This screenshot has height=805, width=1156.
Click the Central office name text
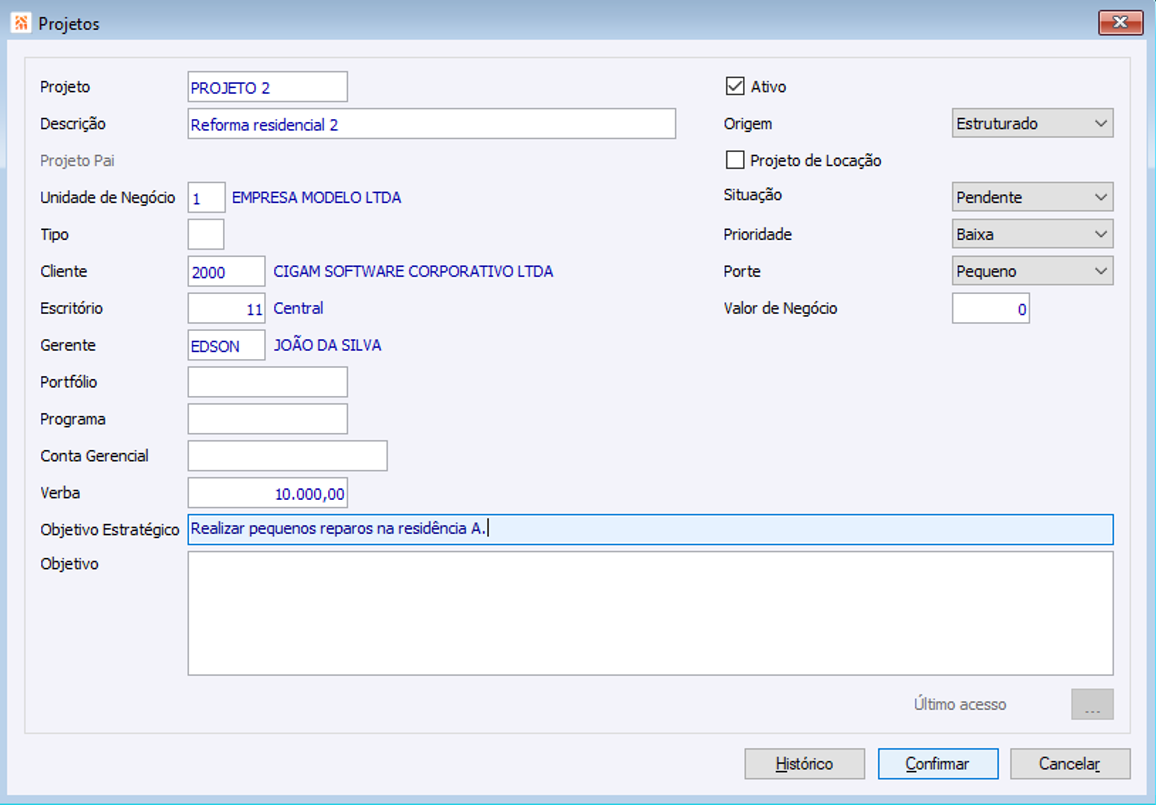pos(298,308)
